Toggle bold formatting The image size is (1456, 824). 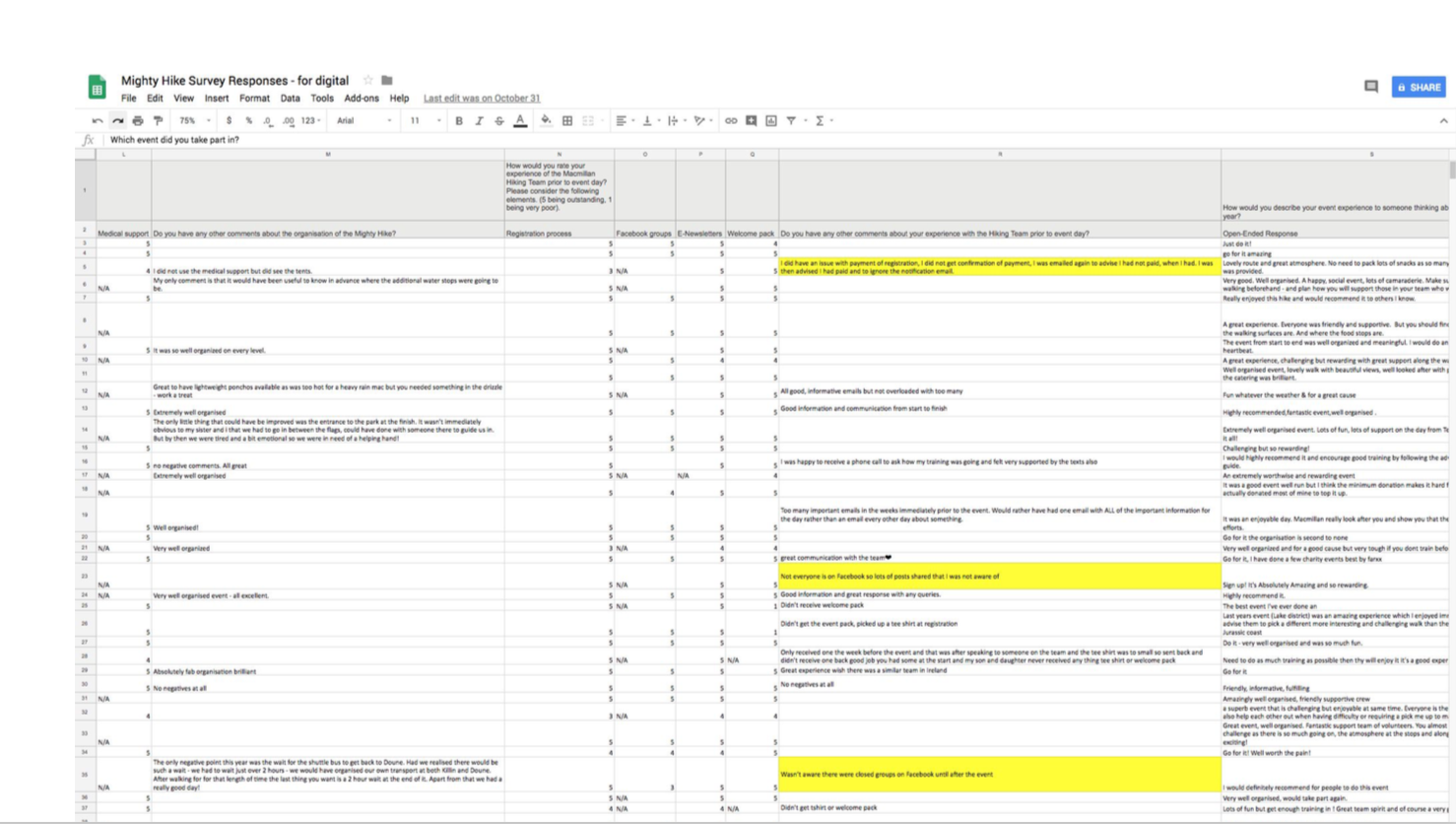459,120
